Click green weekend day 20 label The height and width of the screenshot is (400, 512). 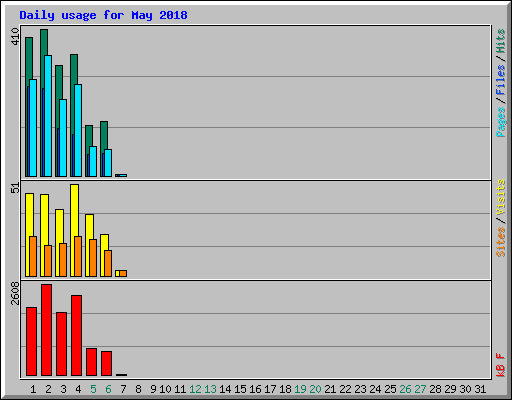click(x=315, y=389)
